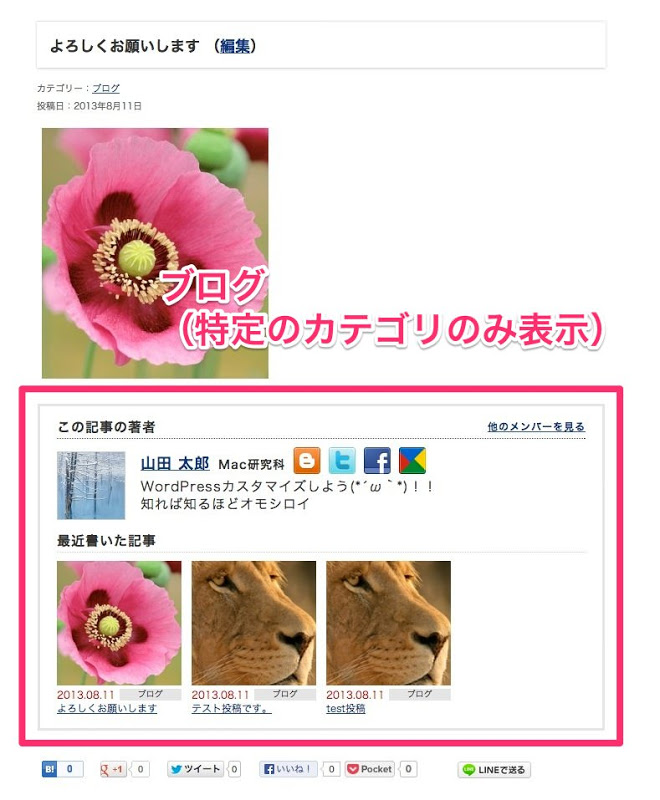This screenshot has height=800, width=660.
Task: Open the author's Facebook icon
Action: [x=377, y=461]
